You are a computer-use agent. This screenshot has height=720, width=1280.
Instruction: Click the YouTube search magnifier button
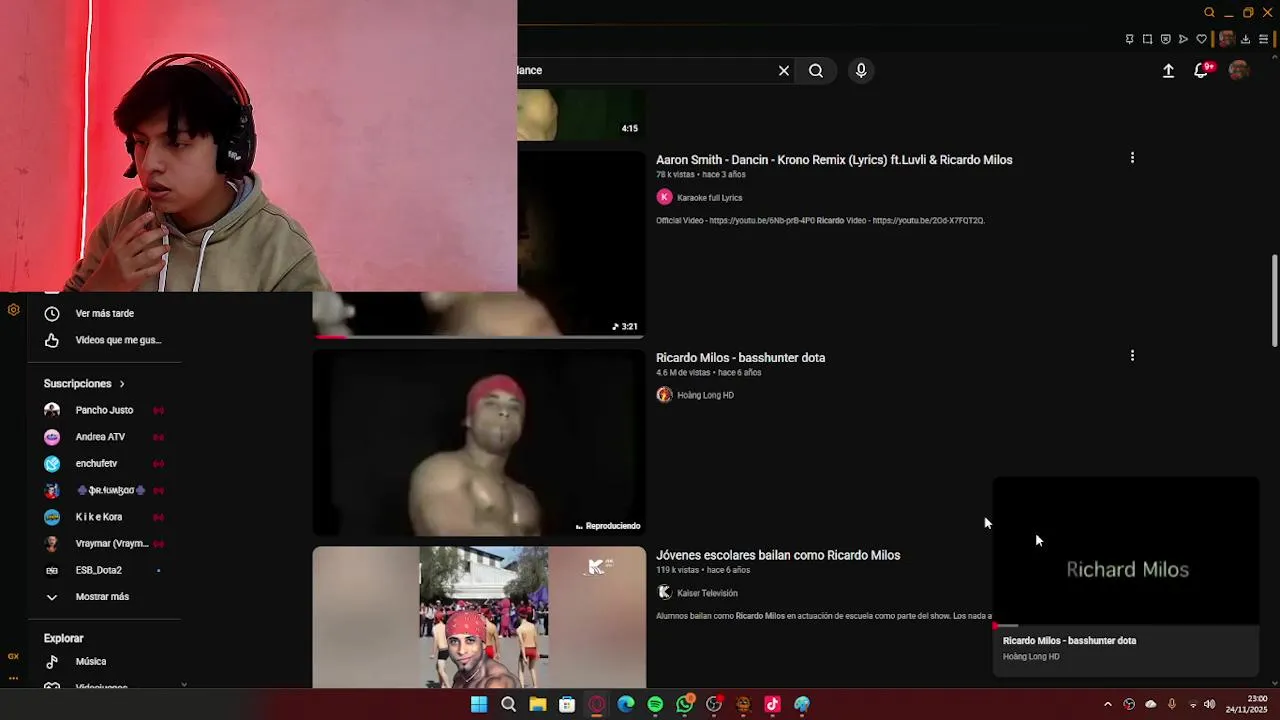(x=816, y=71)
